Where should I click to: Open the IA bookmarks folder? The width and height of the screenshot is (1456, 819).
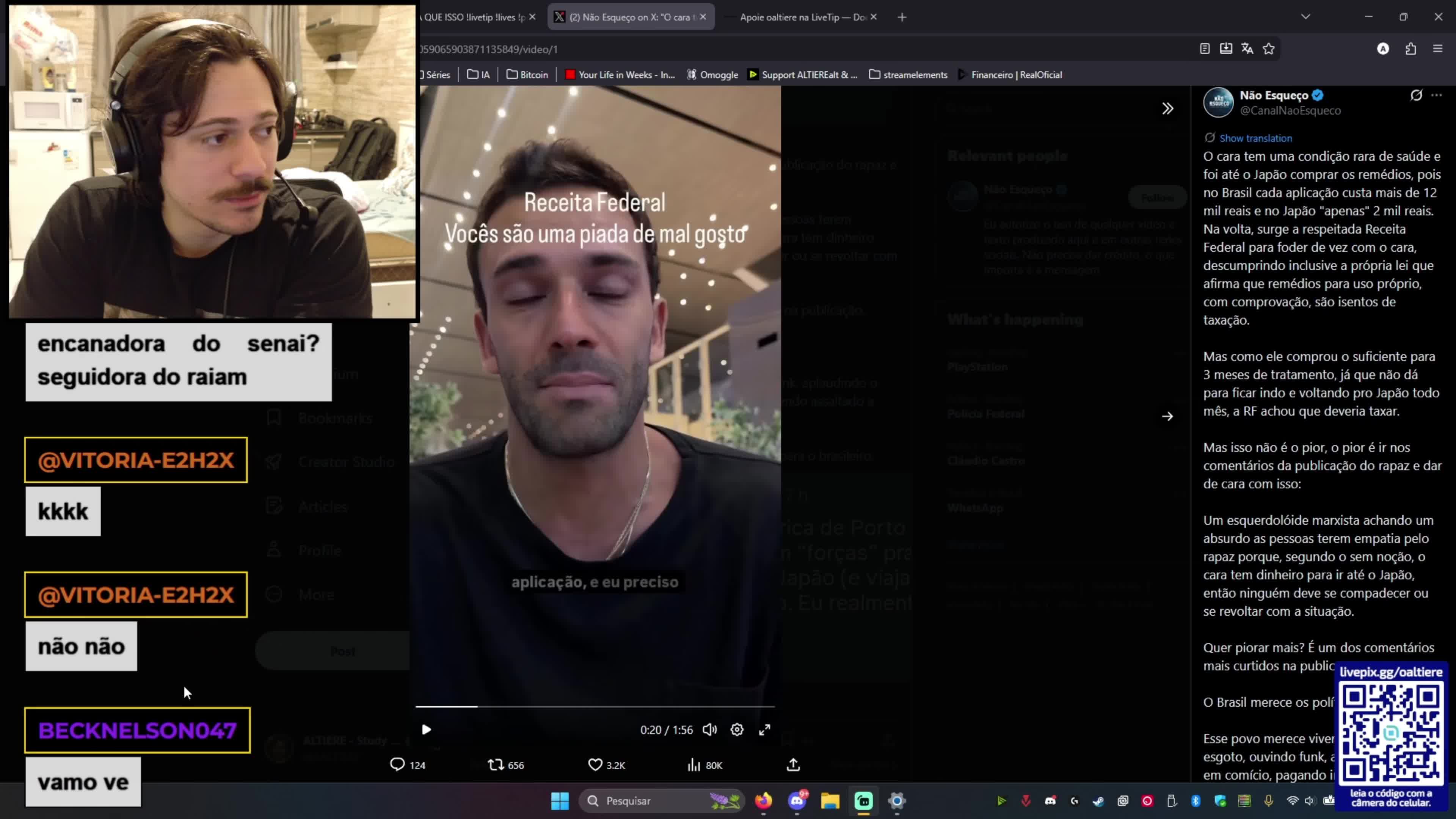[x=479, y=75]
